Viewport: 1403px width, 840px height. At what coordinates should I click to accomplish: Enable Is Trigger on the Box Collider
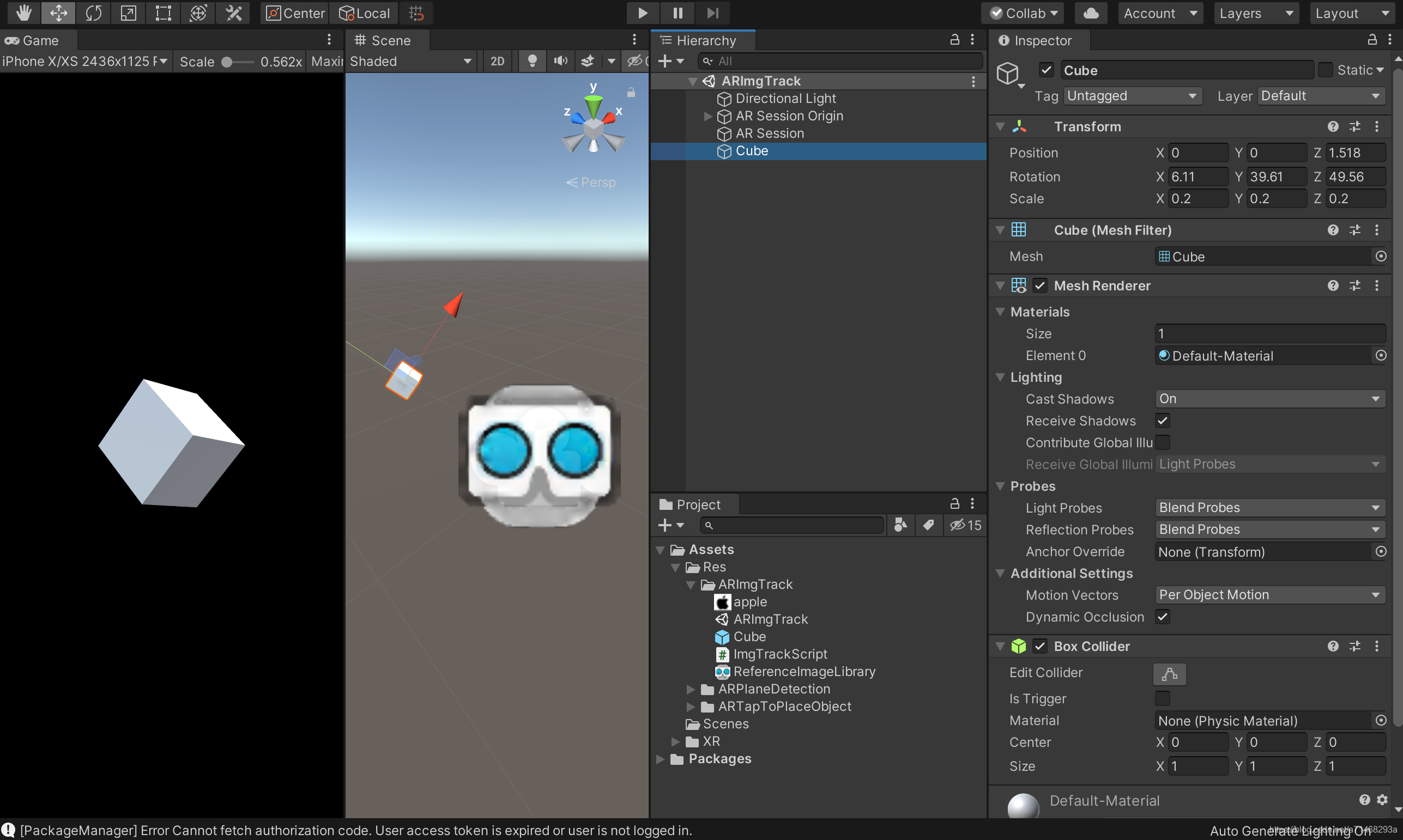(1163, 698)
